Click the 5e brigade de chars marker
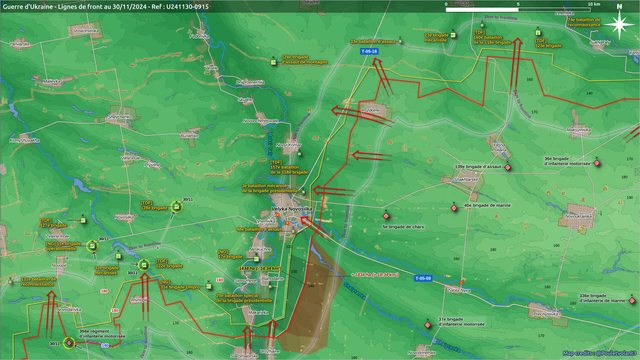 pyautogui.click(x=386, y=216)
